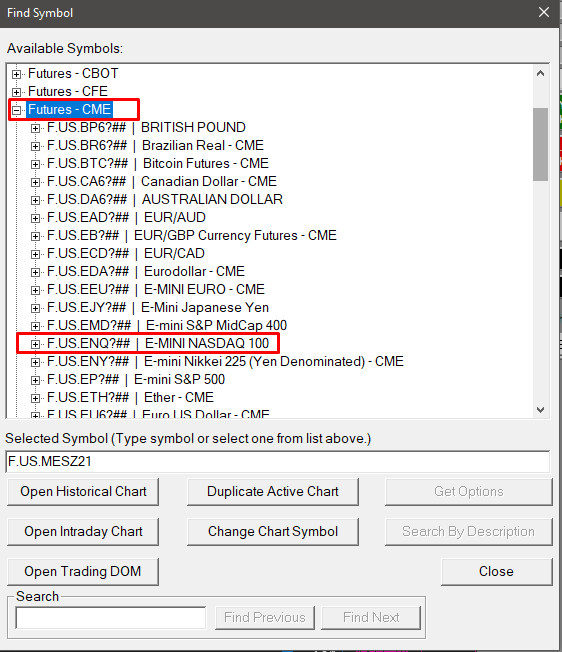Click the Find Previous button
Image resolution: width=562 pixels, height=652 pixels.
point(265,617)
